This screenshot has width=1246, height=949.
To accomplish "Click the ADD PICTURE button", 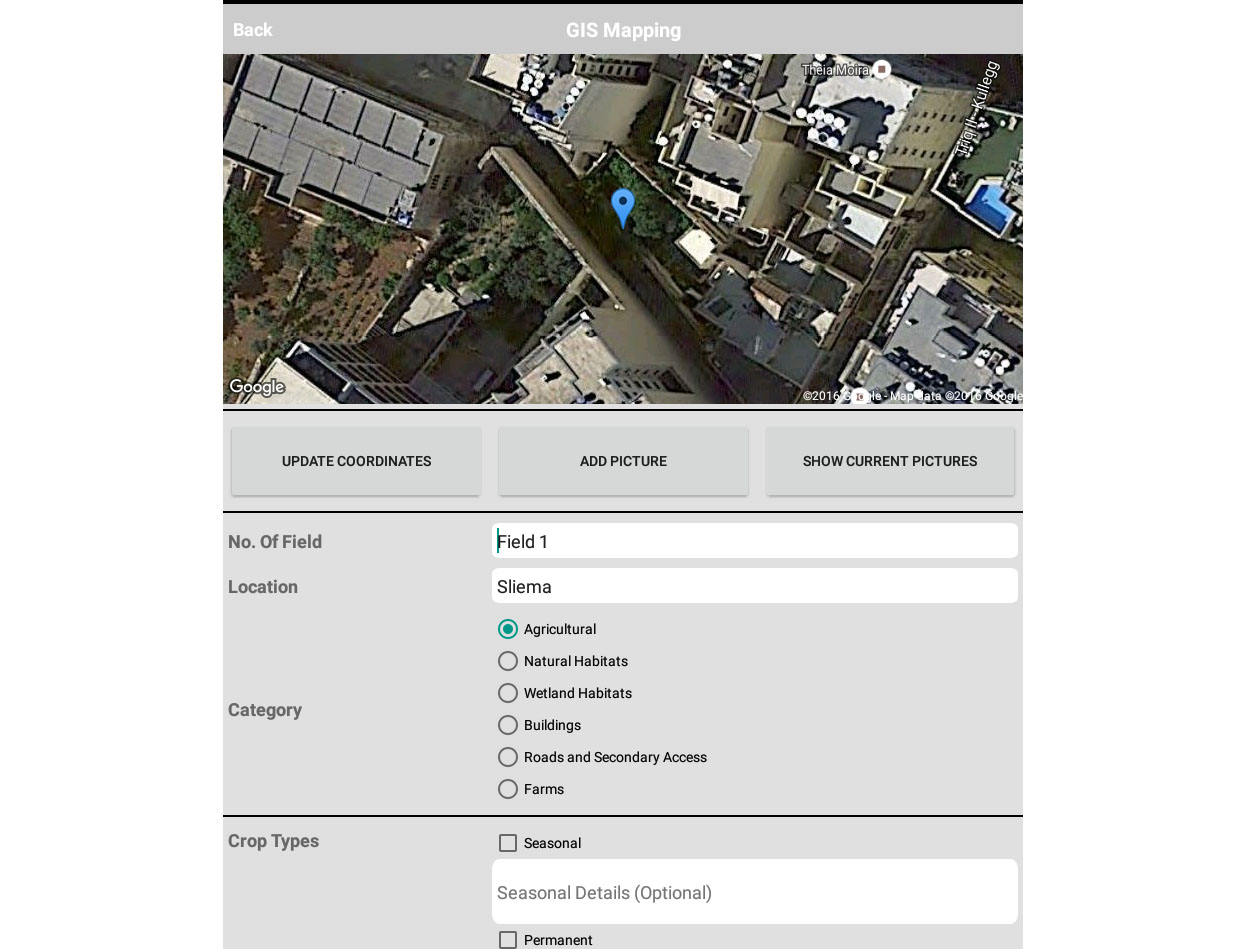I will [x=623, y=461].
